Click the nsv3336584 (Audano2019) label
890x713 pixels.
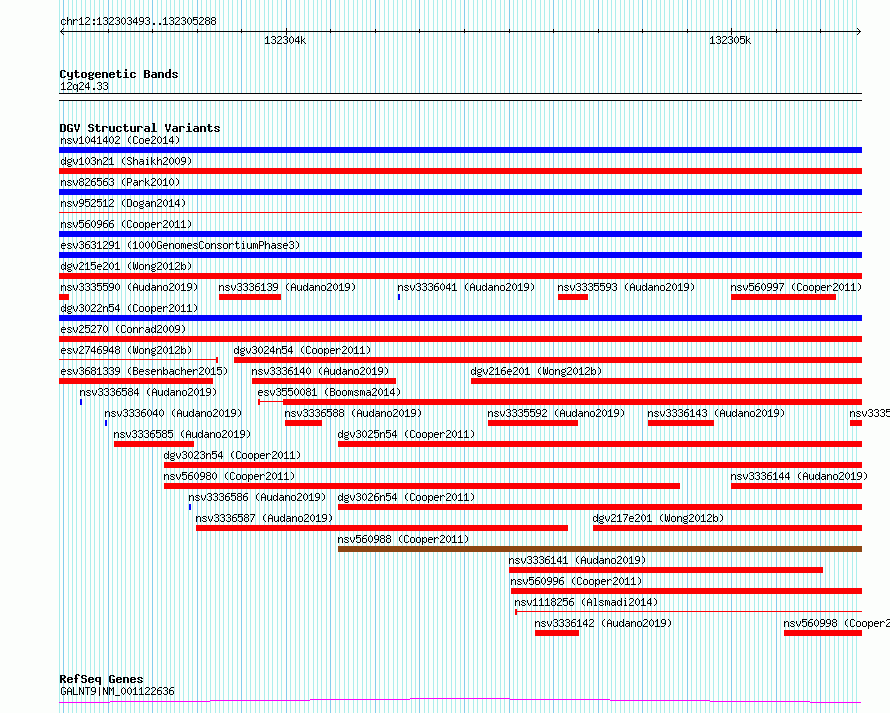(x=148, y=392)
